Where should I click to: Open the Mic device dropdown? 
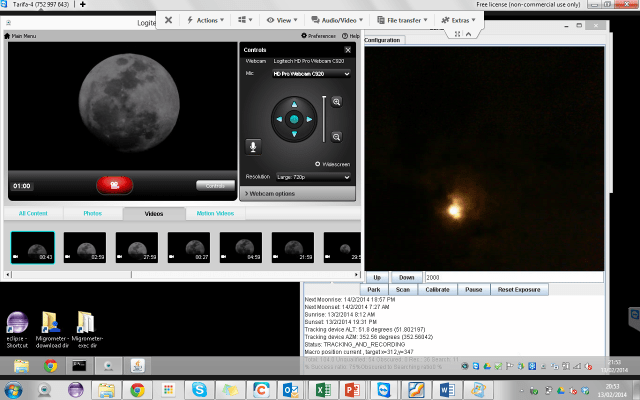pos(310,74)
